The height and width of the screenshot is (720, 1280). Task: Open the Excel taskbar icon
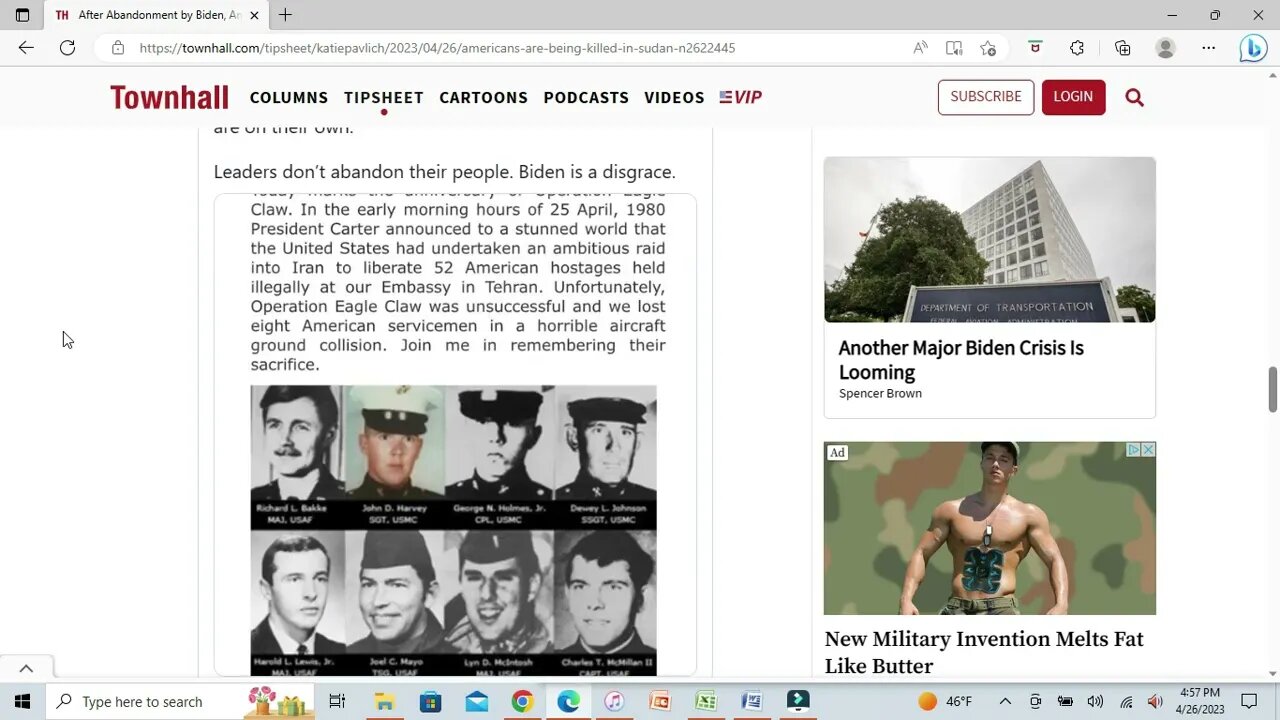(x=706, y=701)
